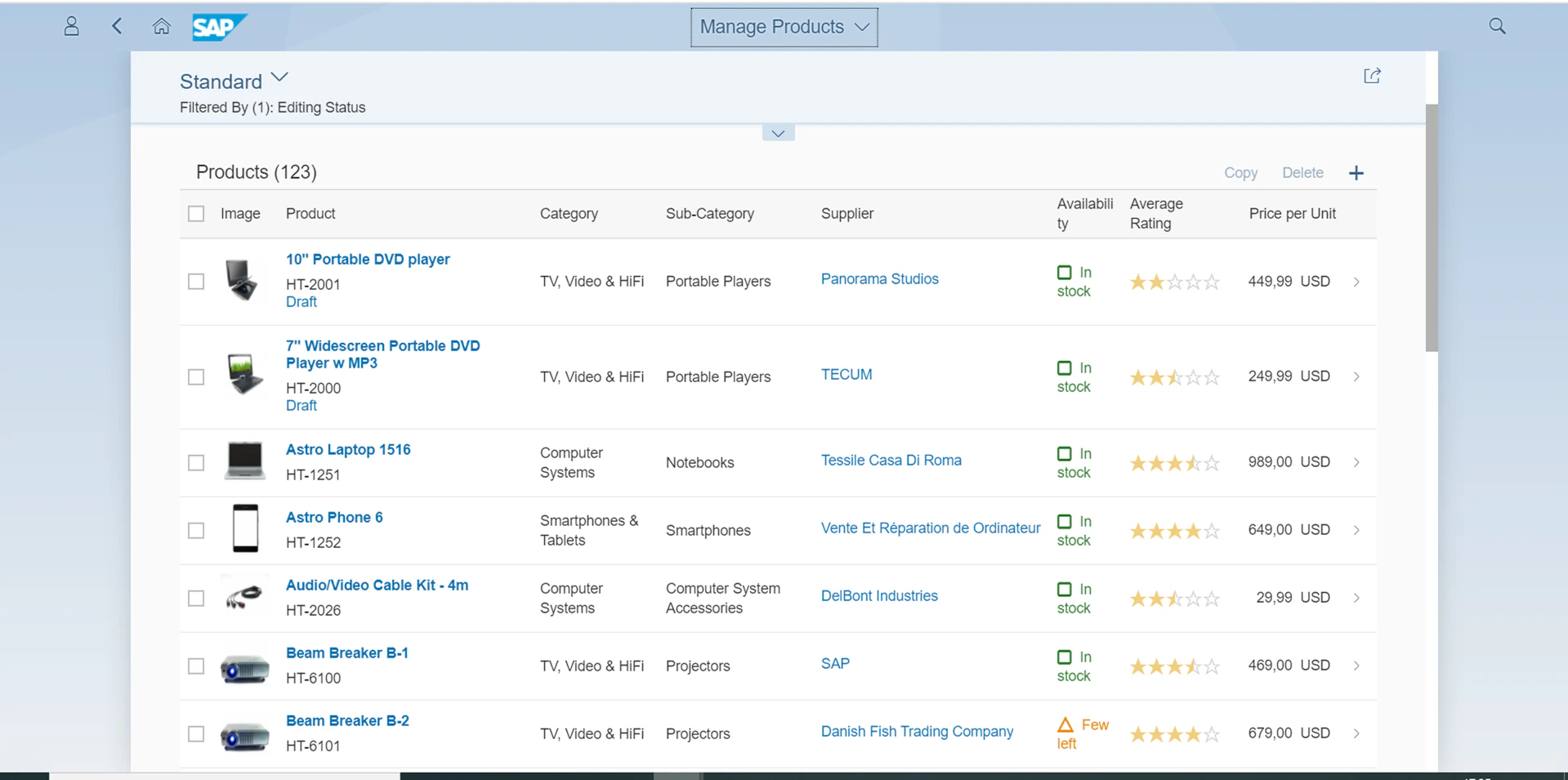Click the share icon in header
This screenshot has width=1568, height=780.
(x=1372, y=76)
